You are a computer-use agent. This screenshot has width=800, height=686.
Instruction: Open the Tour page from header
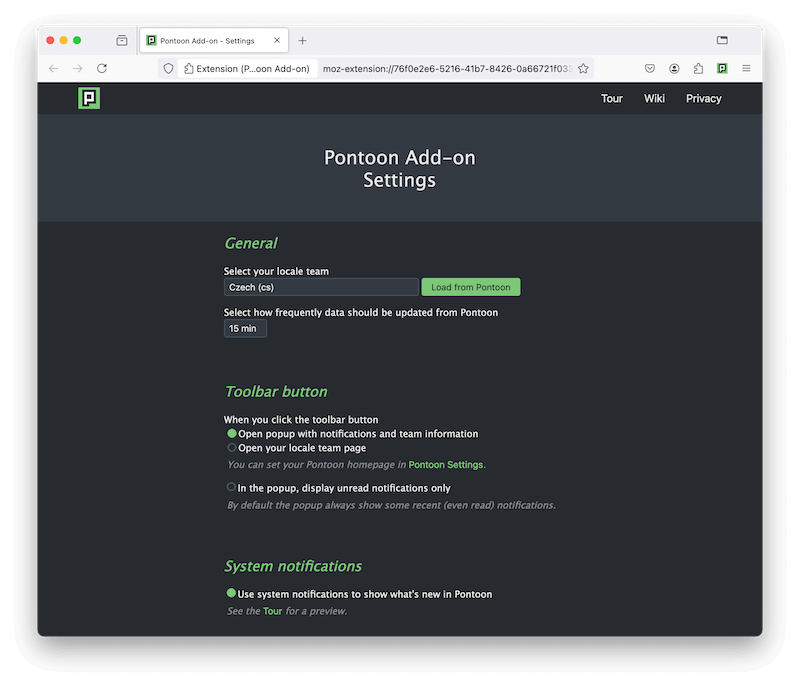click(612, 98)
